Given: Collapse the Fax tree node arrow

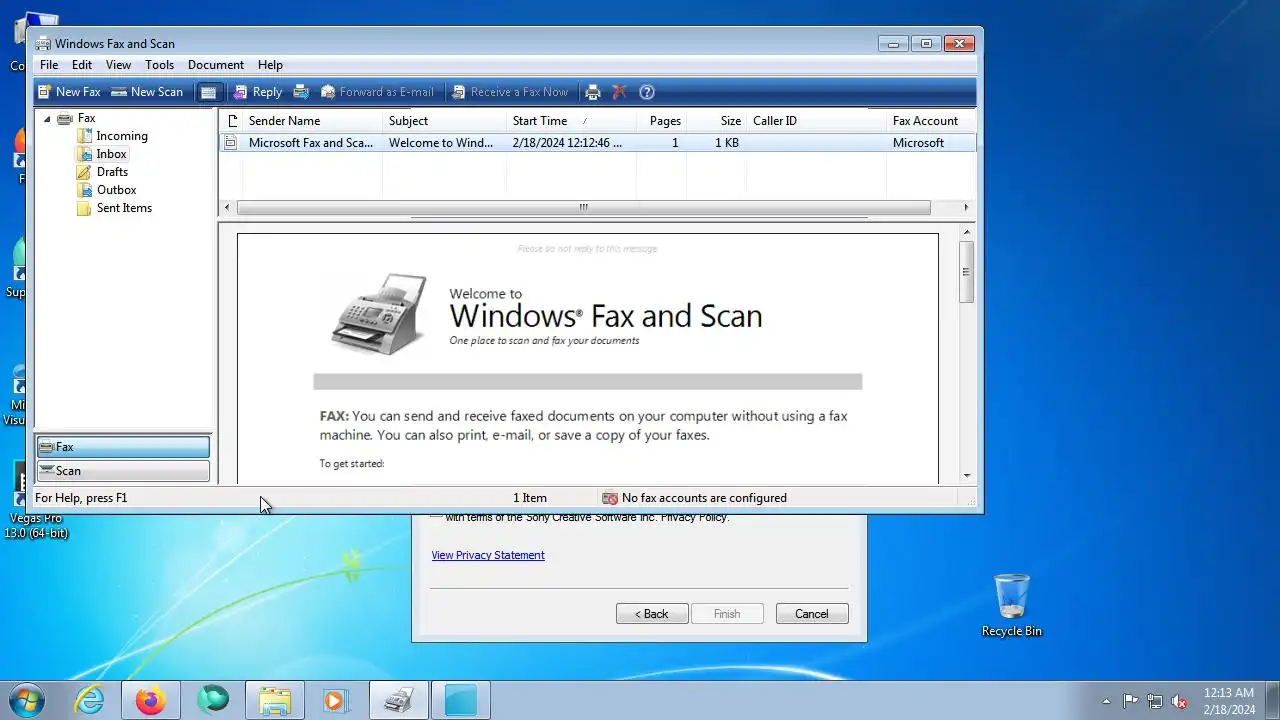Looking at the screenshot, I should (x=47, y=119).
